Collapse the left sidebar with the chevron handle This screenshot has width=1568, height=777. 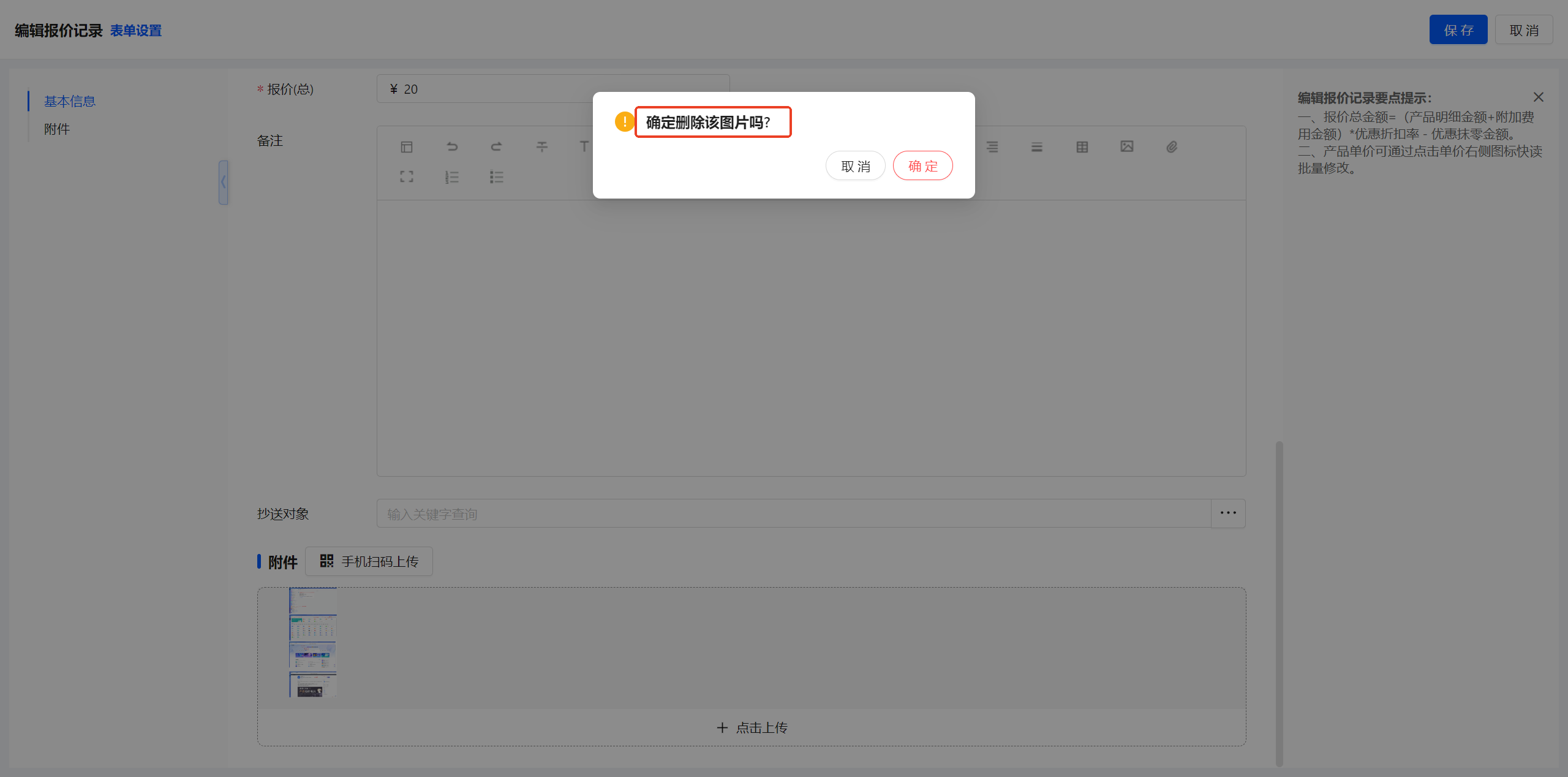[x=224, y=183]
